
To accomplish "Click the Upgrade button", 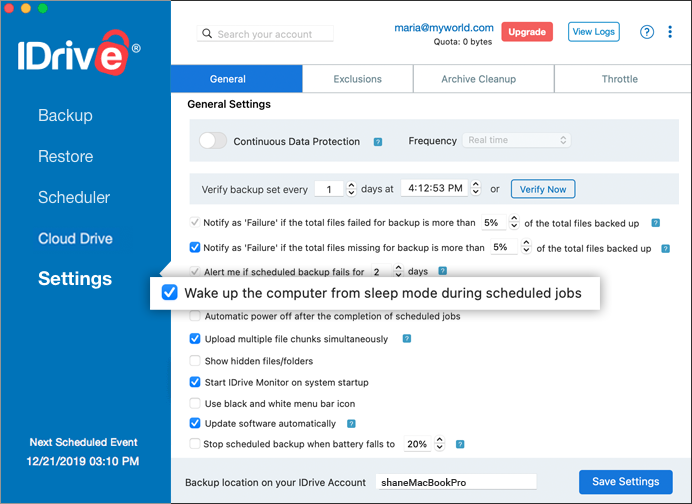I will (x=527, y=32).
